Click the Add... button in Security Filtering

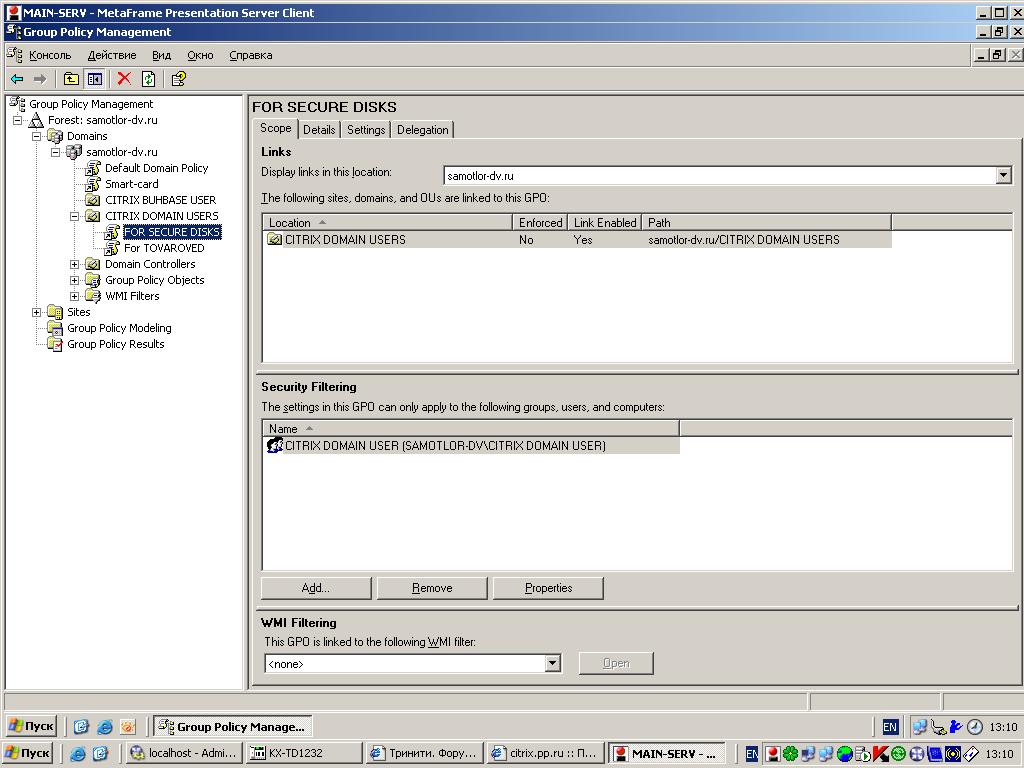click(x=316, y=588)
